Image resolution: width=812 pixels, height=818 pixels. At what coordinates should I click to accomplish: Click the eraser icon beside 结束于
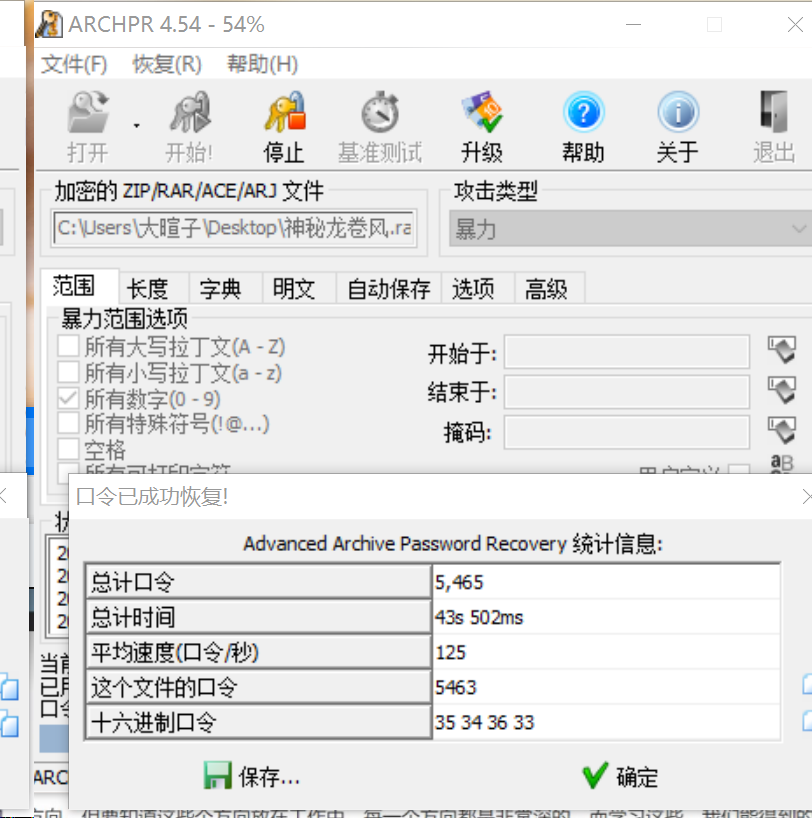point(782,390)
